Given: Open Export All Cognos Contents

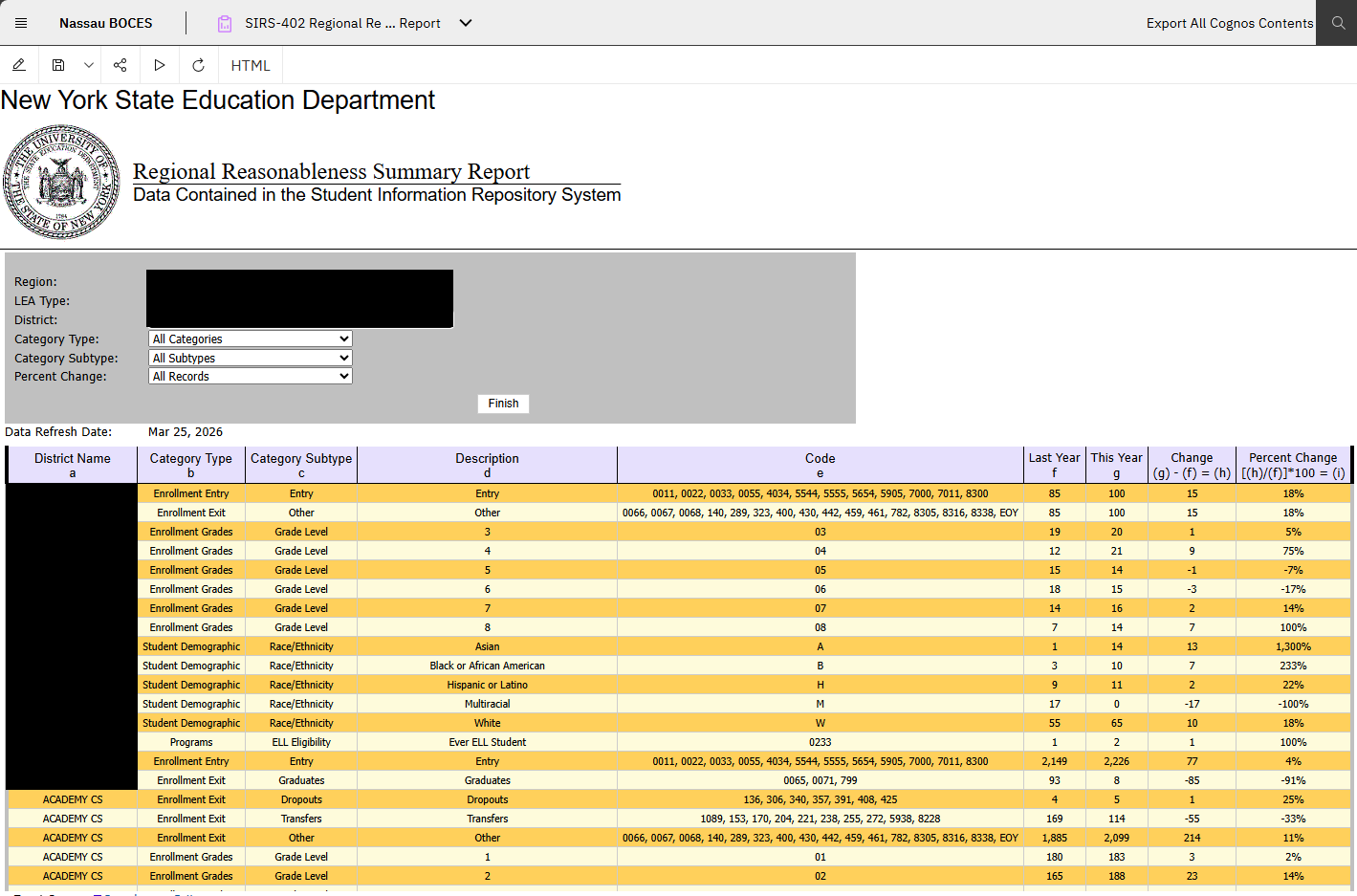Looking at the screenshot, I should pyautogui.click(x=1230, y=23).
